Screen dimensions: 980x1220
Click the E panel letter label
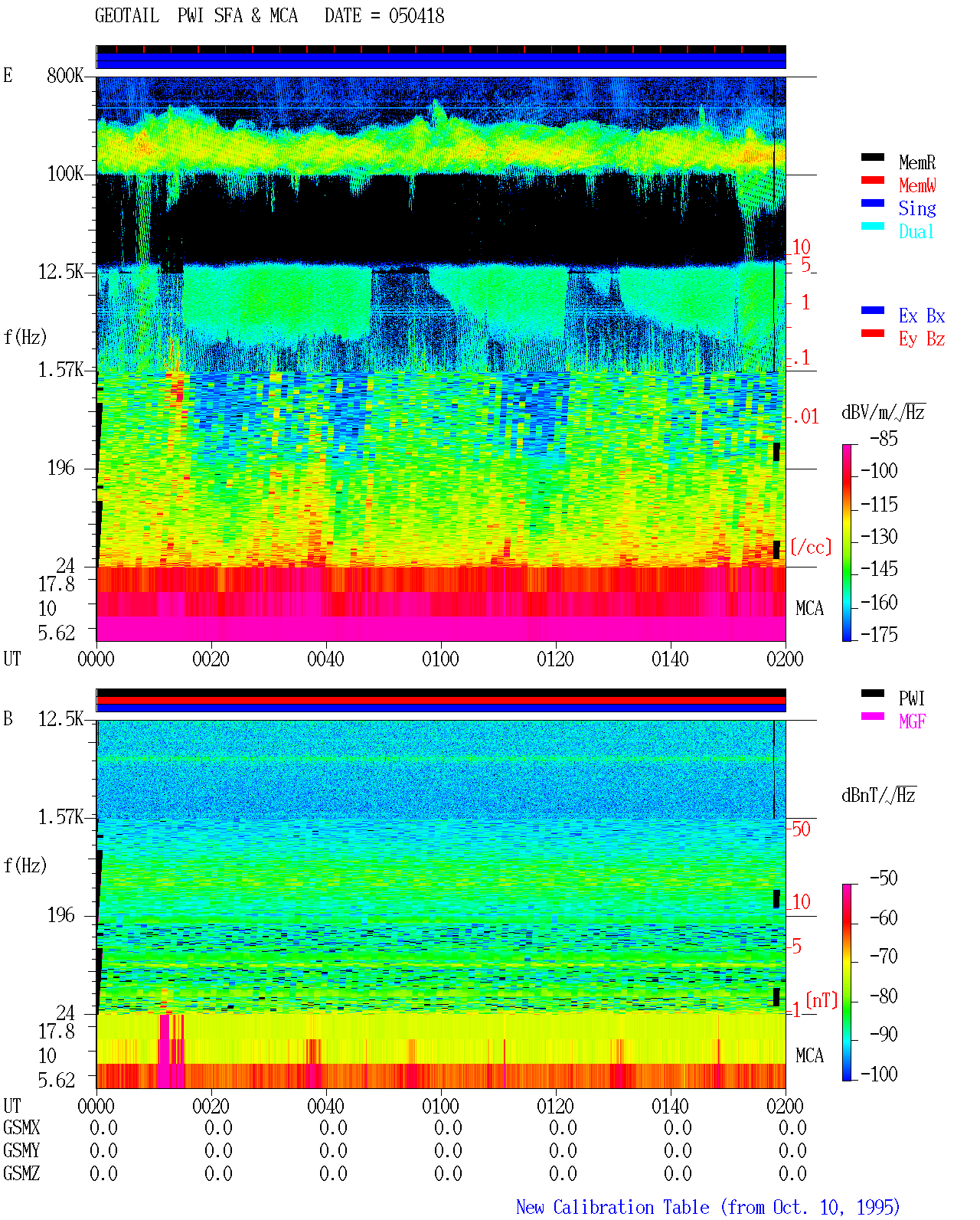[x=8, y=75]
